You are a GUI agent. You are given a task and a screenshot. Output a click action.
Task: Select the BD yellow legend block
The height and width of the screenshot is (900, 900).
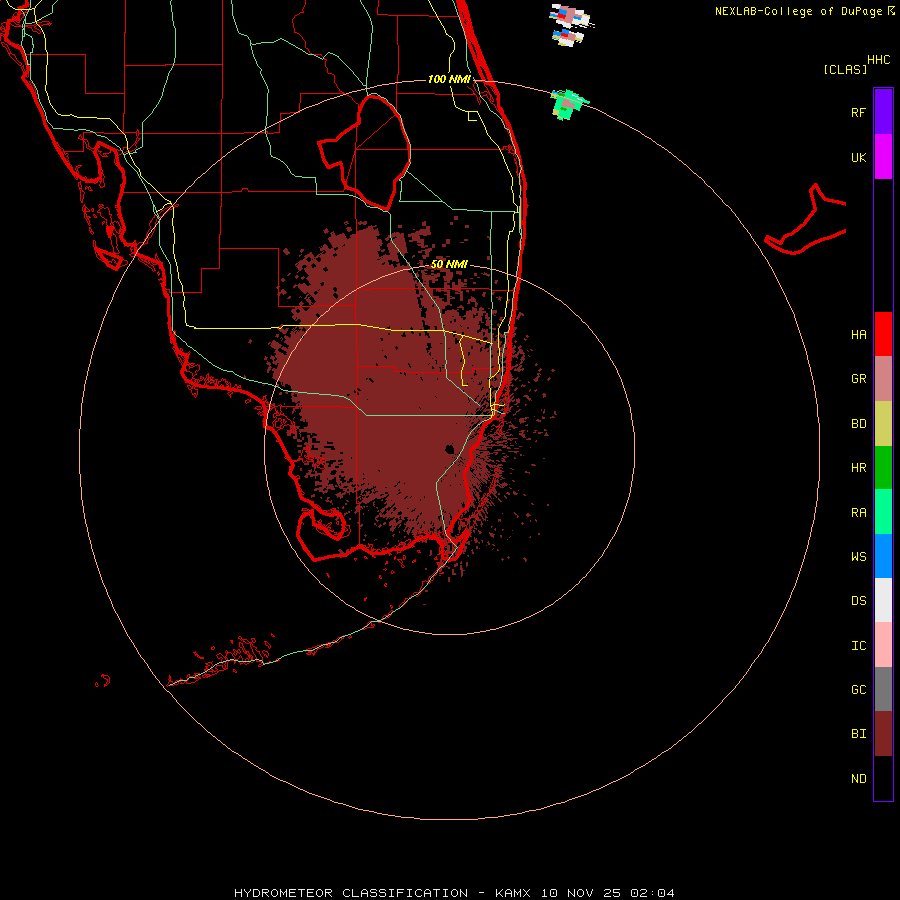point(883,424)
